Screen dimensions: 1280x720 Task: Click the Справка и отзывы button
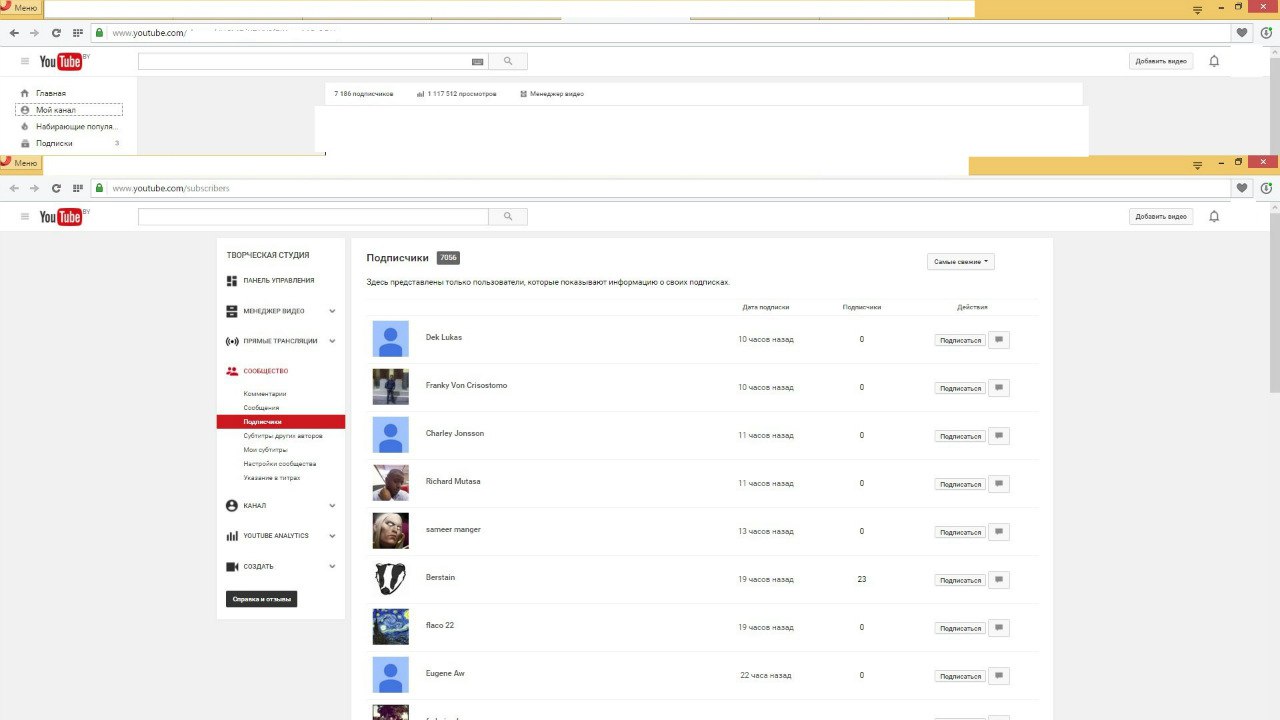[x=261, y=600]
